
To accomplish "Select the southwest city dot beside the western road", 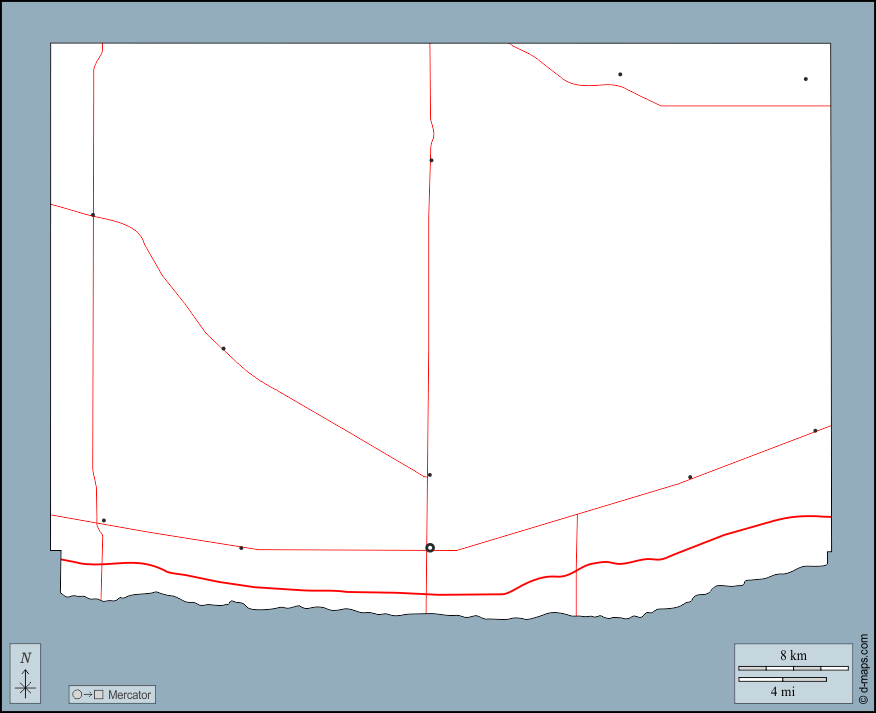I will pyautogui.click(x=103, y=520).
